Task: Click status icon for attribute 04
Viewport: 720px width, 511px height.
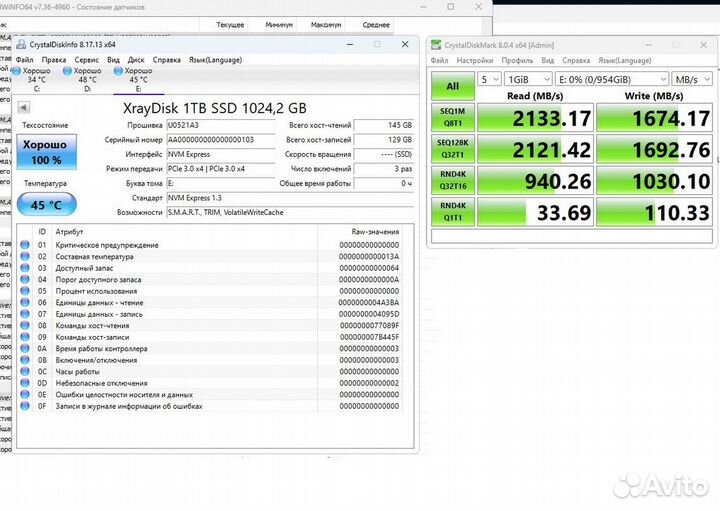Action: (x=25, y=279)
